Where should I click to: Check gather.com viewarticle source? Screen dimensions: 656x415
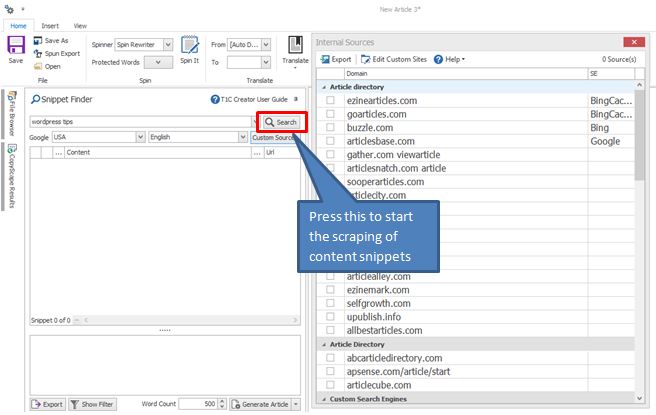331,154
